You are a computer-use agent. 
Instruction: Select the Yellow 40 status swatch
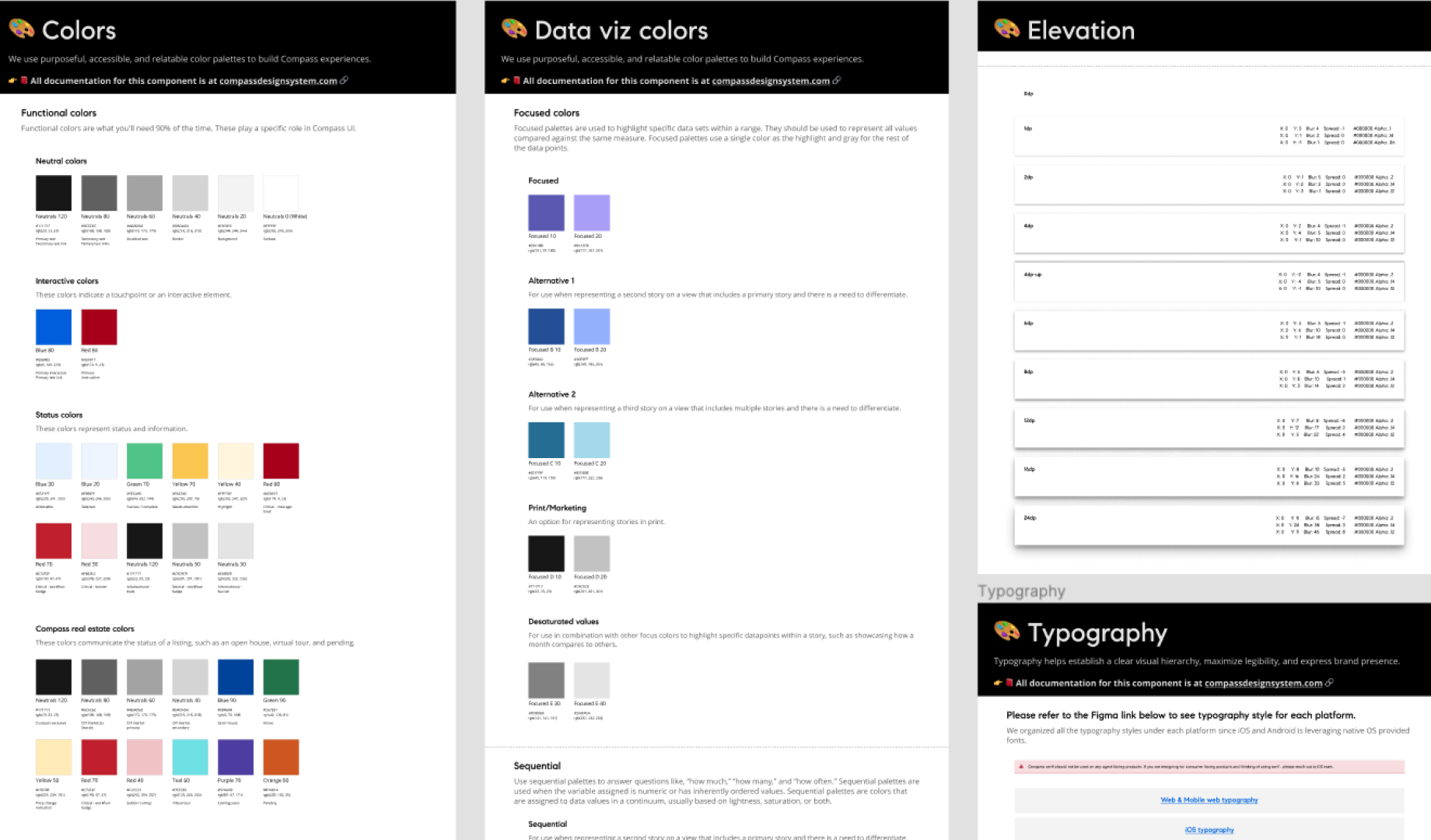click(x=236, y=460)
